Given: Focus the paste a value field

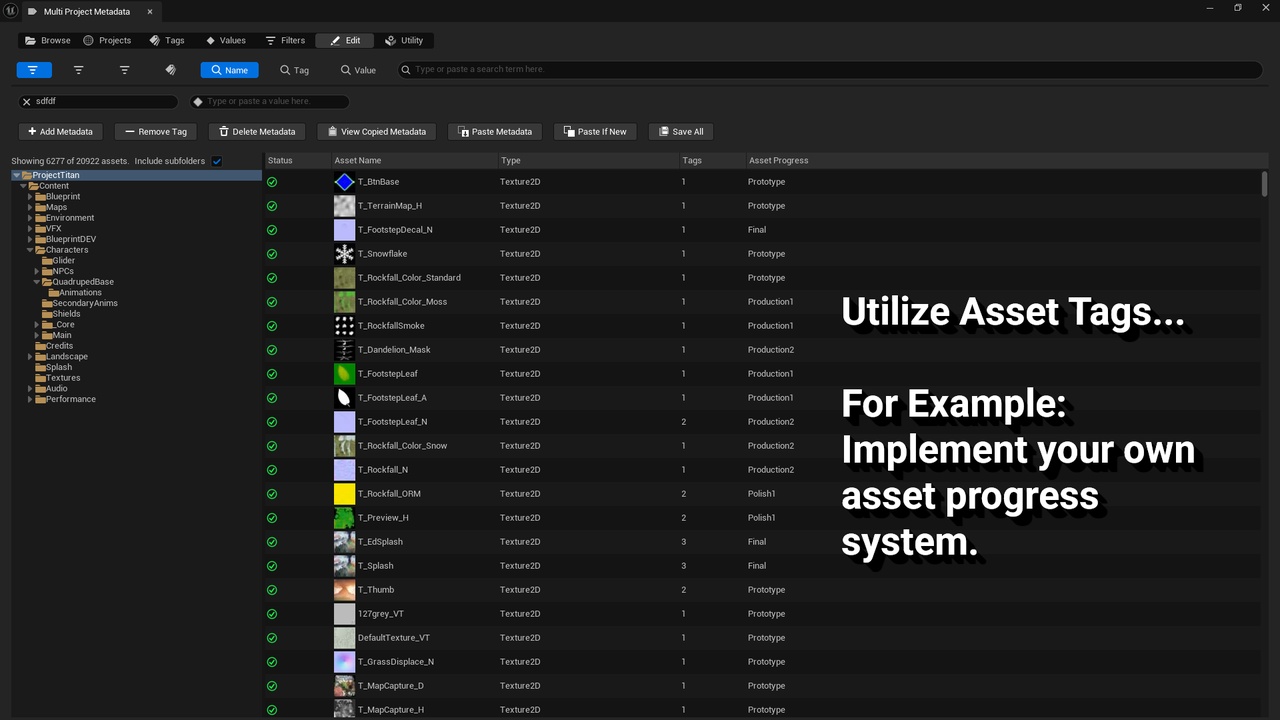Looking at the screenshot, I should [270, 102].
